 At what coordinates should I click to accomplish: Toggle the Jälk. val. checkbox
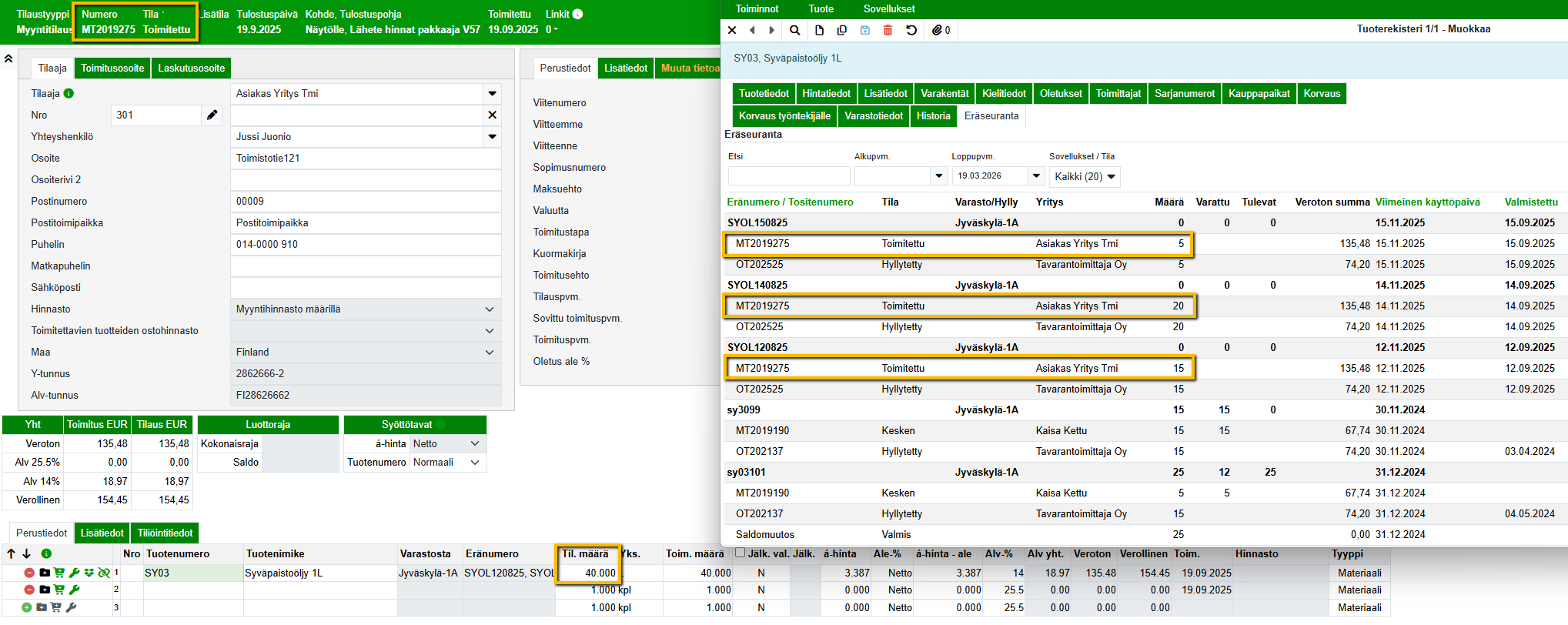pos(740,553)
